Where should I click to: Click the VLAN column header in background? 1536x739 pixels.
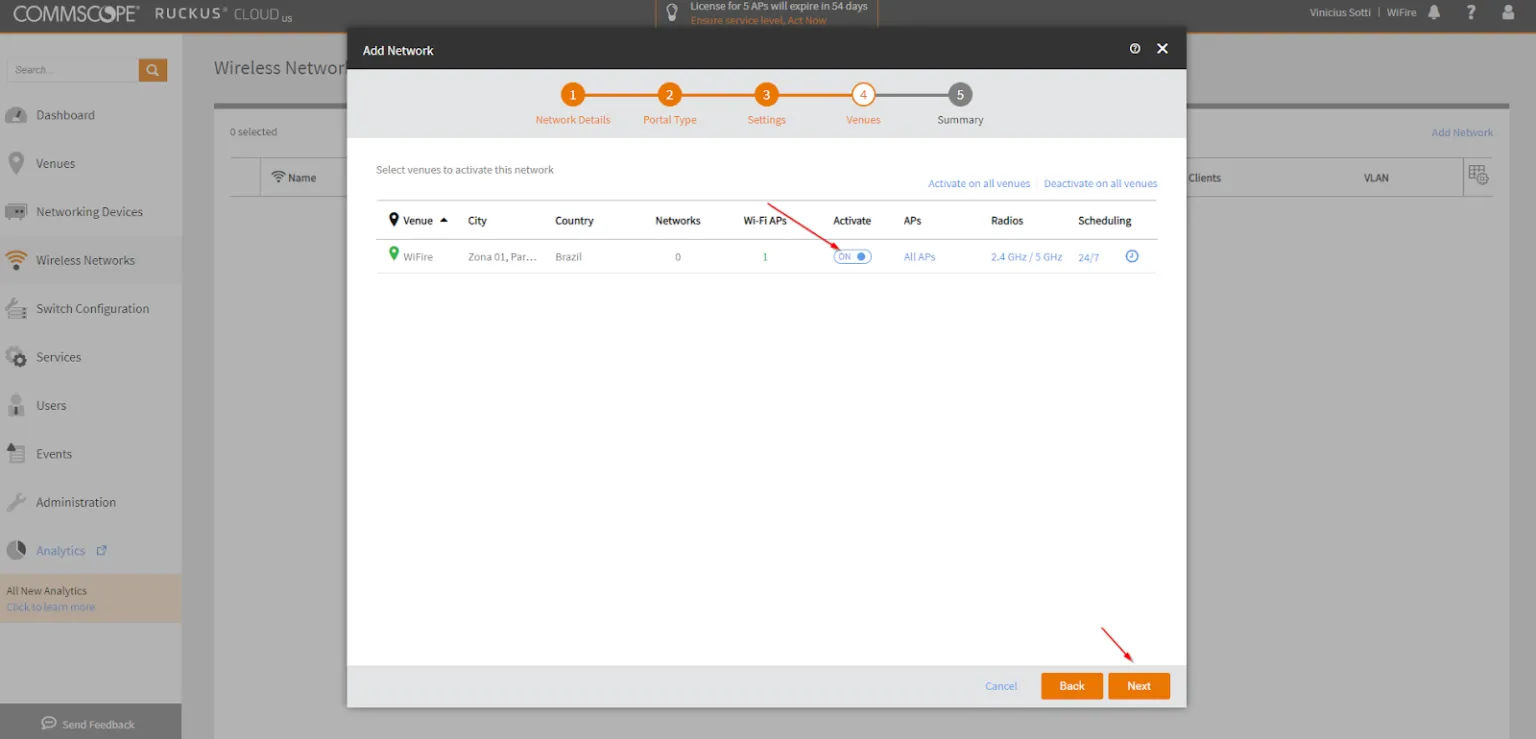point(1376,178)
